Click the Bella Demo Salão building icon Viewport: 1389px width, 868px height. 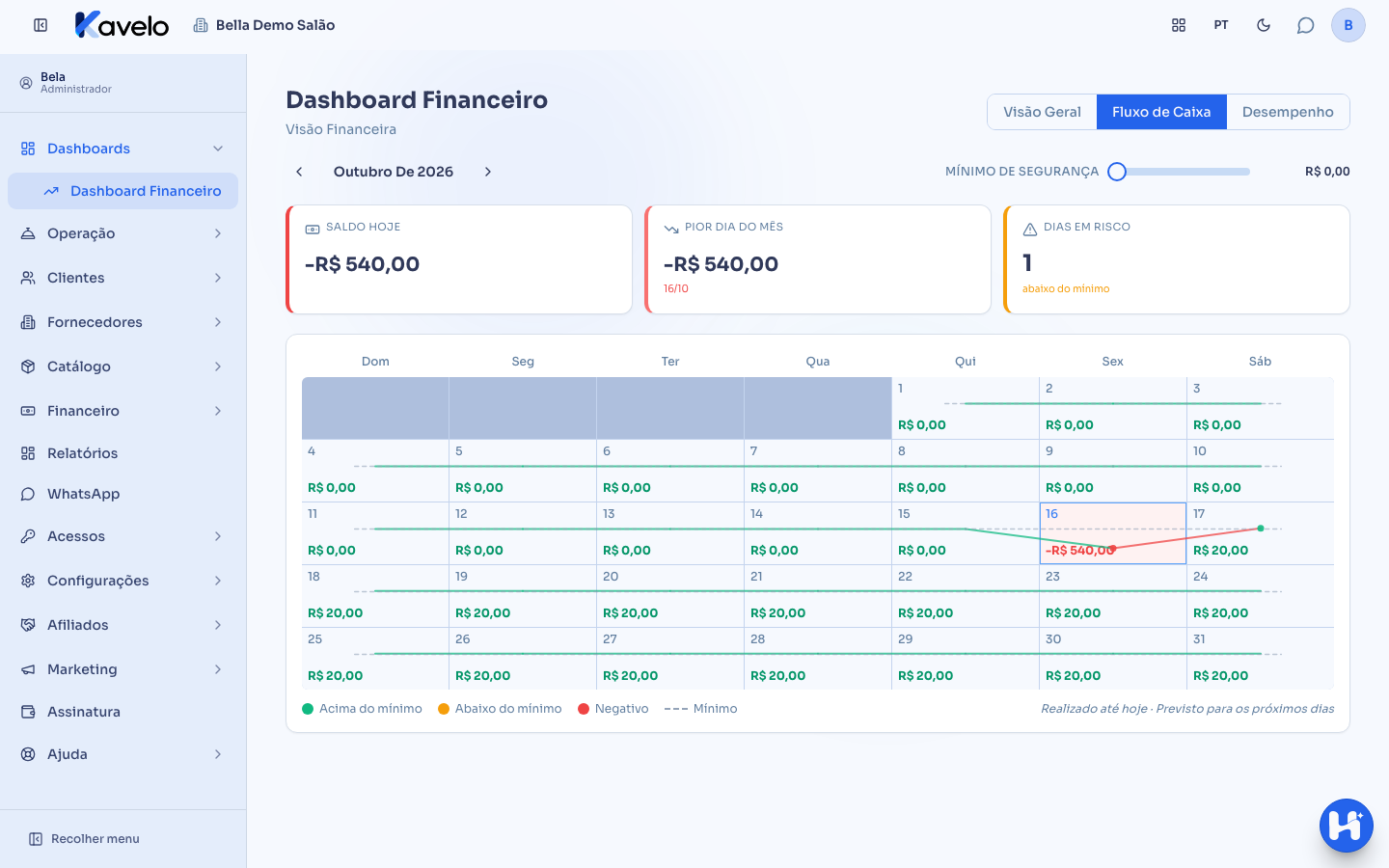(x=201, y=25)
